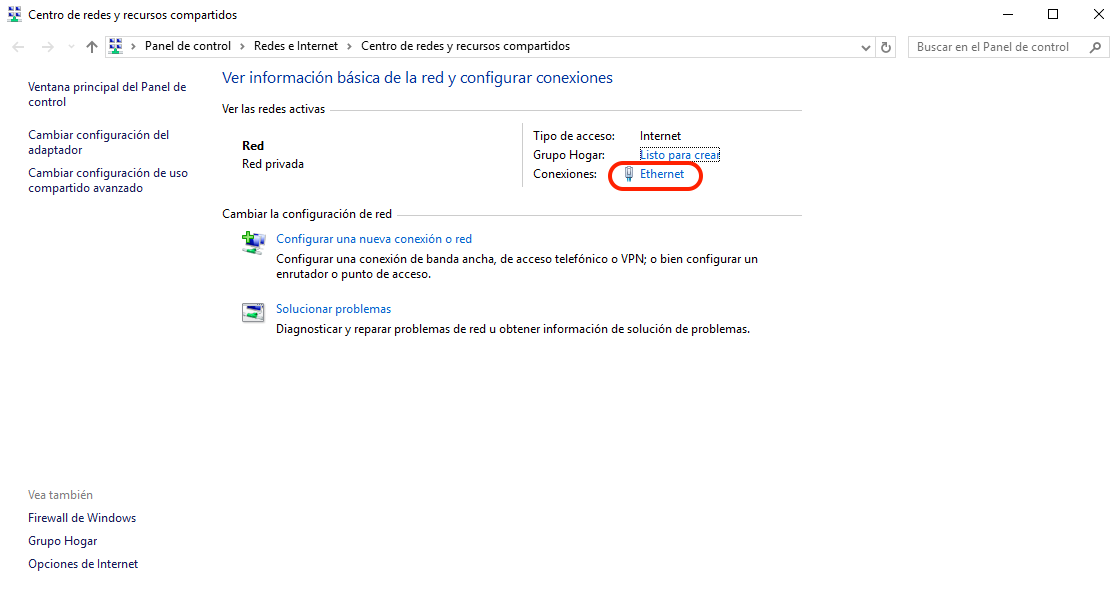Click the search magnifier icon
The height and width of the screenshot is (590, 1120).
pyautogui.click(x=1096, y=47)
